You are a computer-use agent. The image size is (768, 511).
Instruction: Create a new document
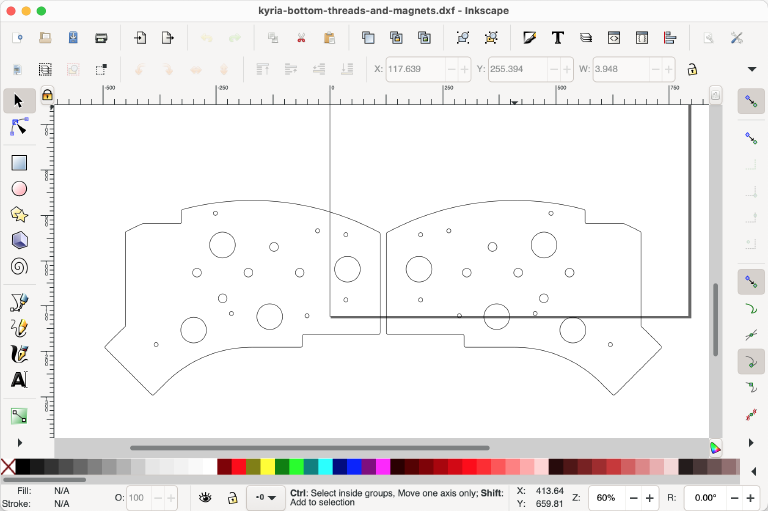(x=17, y=38)
